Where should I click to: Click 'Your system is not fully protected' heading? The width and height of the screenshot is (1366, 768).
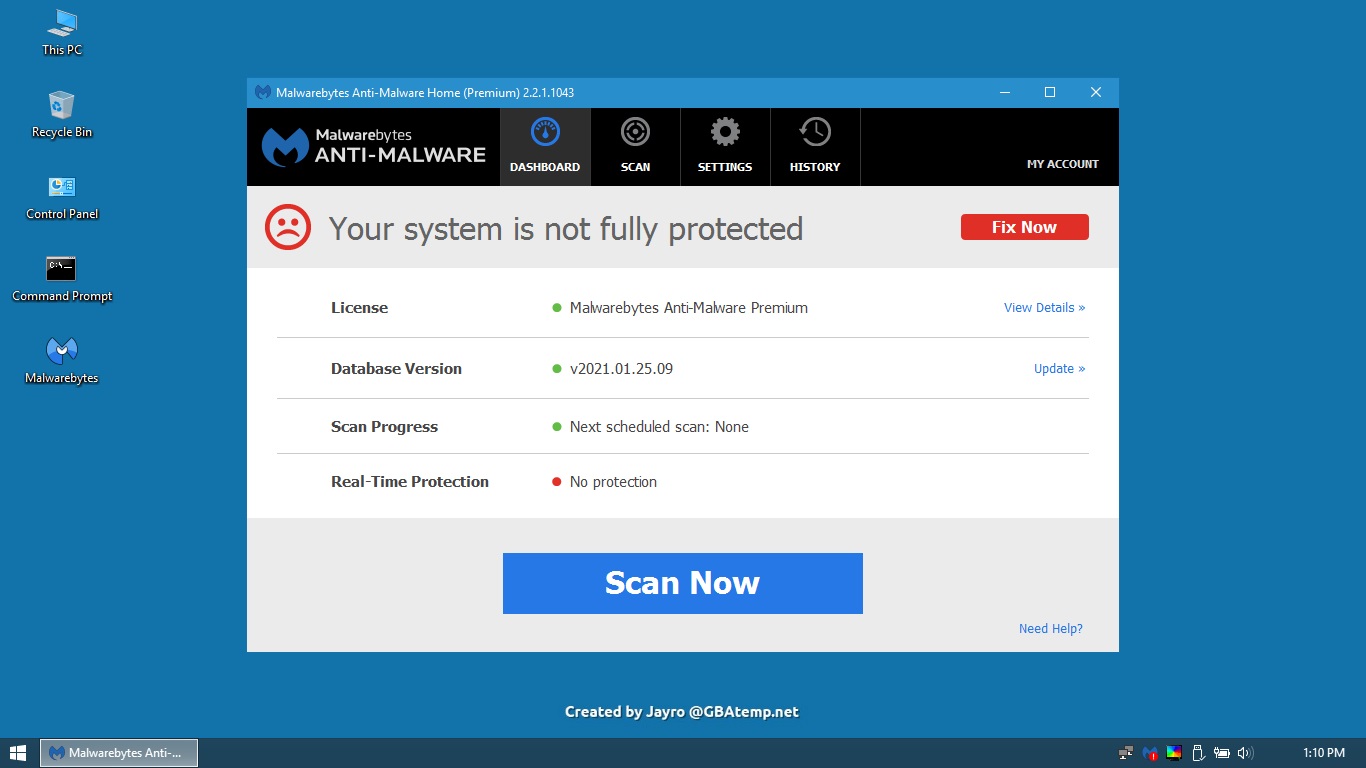(566, 229)
